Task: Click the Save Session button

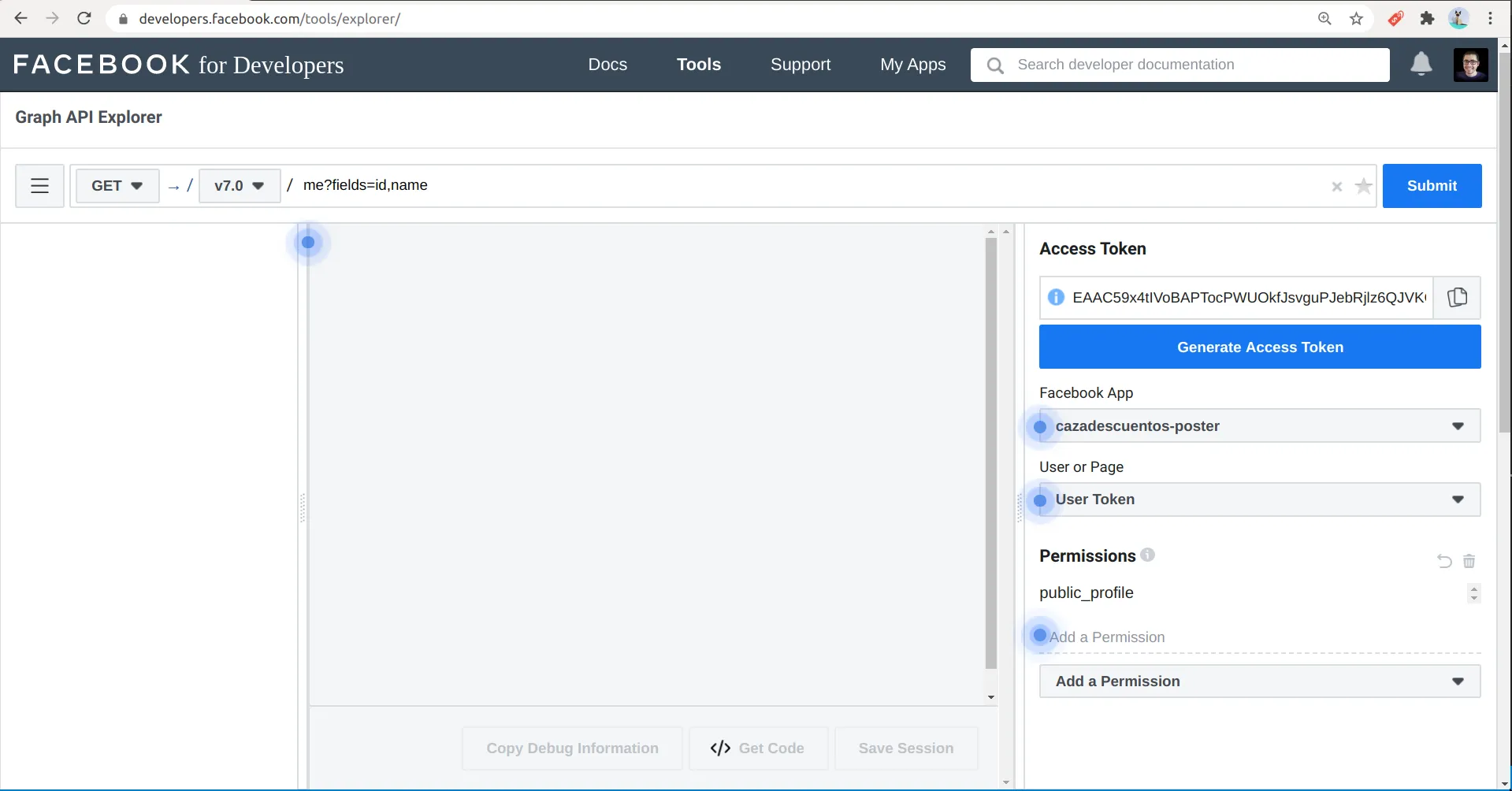Action: pos(906,748)
